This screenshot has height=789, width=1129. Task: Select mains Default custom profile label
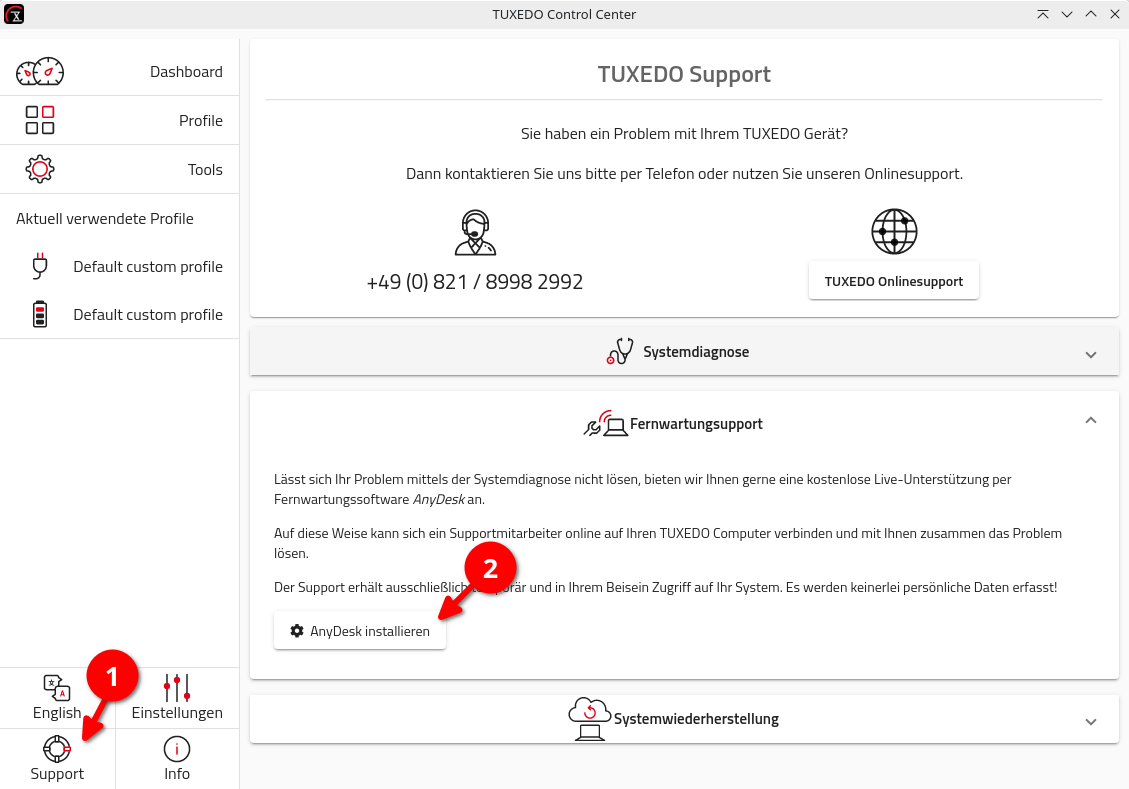(148, 266)
